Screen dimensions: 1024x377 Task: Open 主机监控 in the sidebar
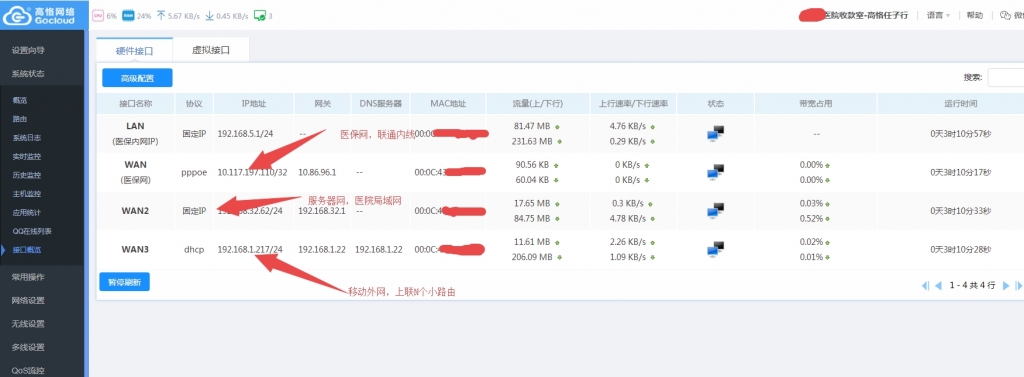click(x=27, y=194)
